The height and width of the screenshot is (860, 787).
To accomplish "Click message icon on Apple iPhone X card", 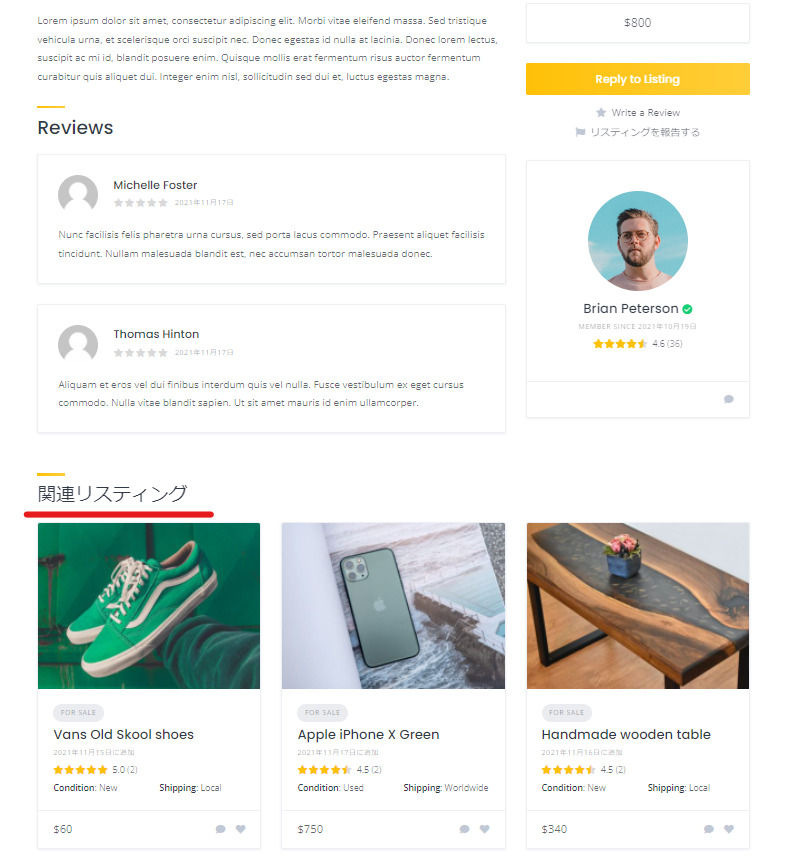I will 465,829.
